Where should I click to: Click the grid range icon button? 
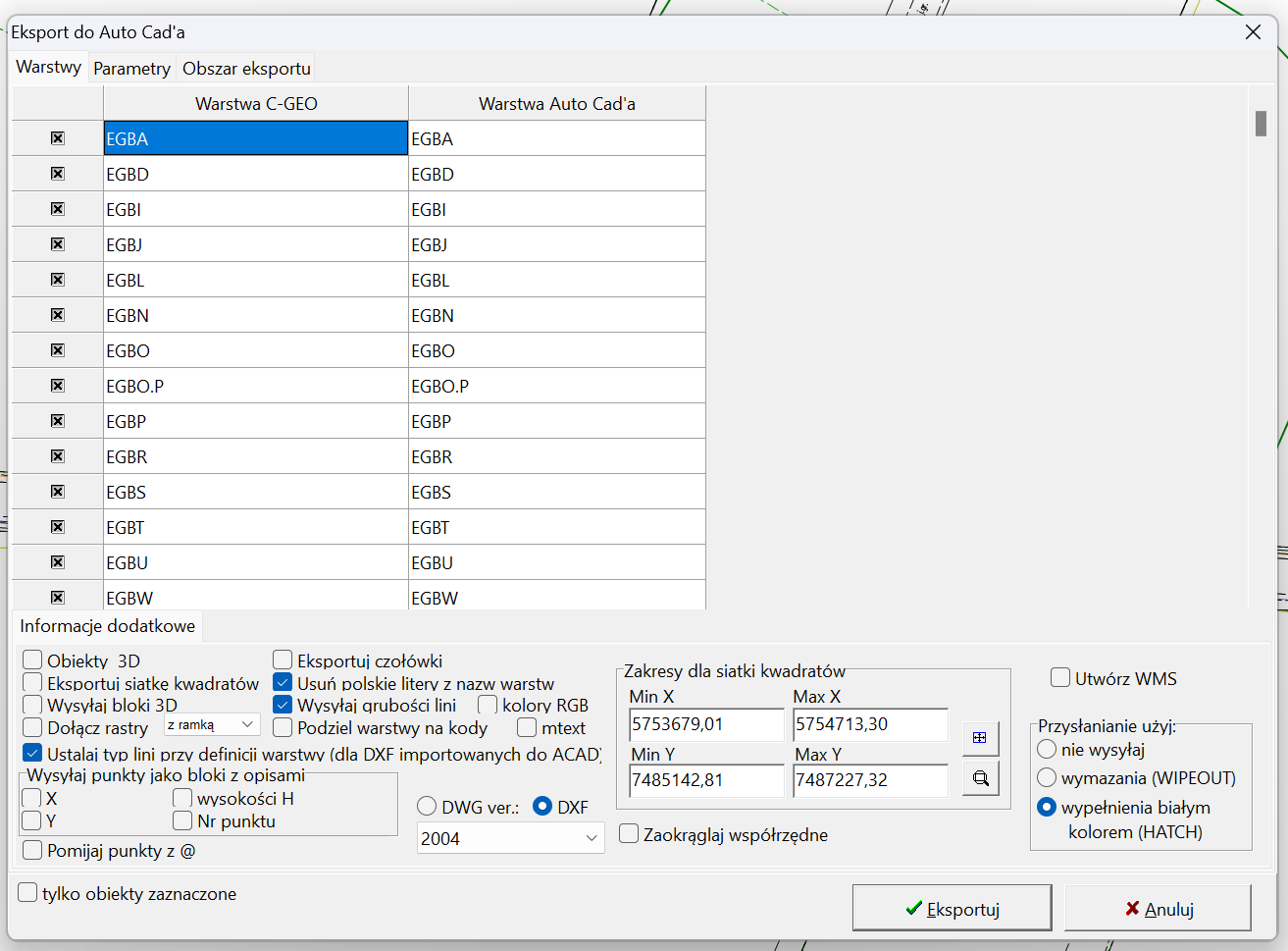980,738
